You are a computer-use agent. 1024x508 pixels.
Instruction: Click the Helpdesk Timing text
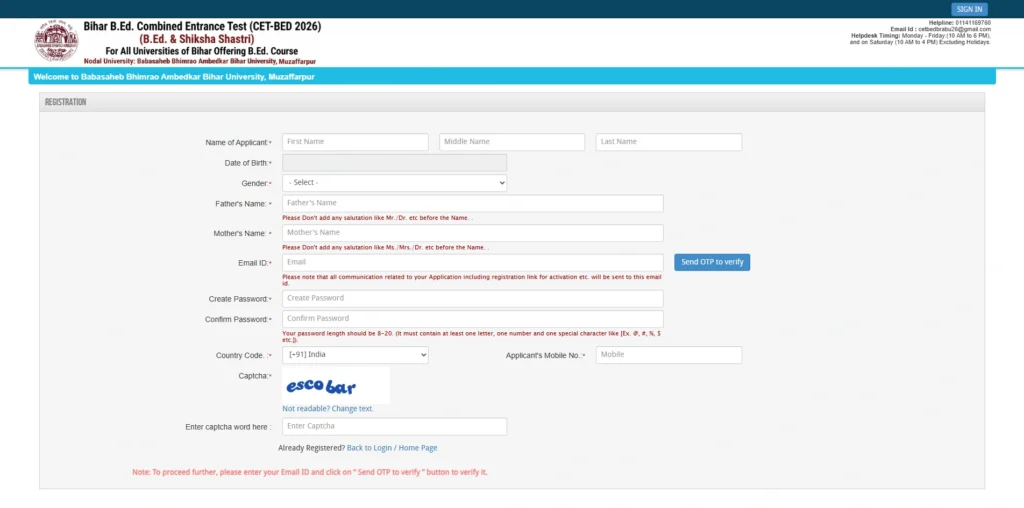(921, 39)
